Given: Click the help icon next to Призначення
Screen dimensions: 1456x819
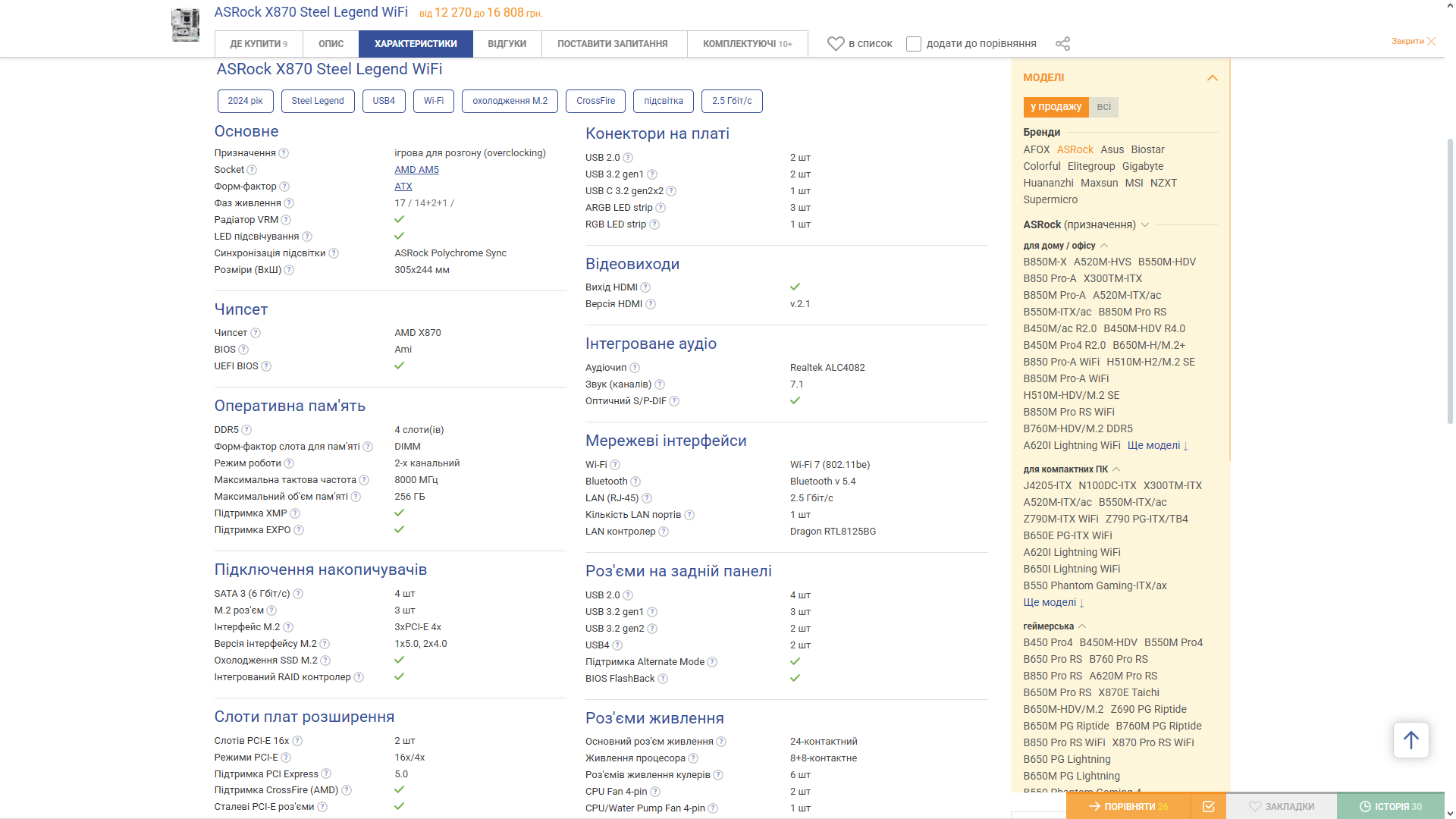Looking at the screenshot, I should click(284, 153).
